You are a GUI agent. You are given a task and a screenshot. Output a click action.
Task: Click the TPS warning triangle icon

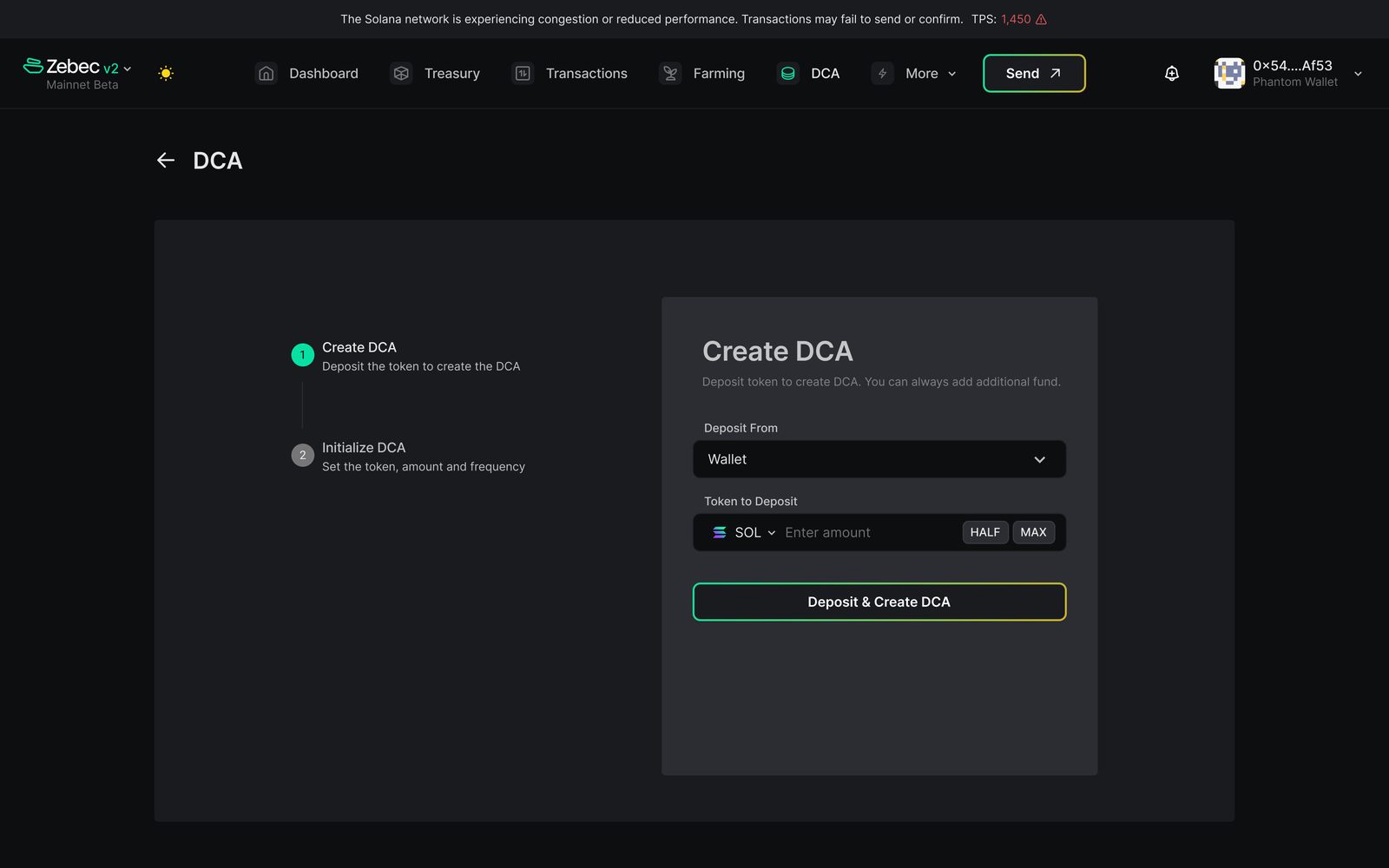pos(1041,19)
